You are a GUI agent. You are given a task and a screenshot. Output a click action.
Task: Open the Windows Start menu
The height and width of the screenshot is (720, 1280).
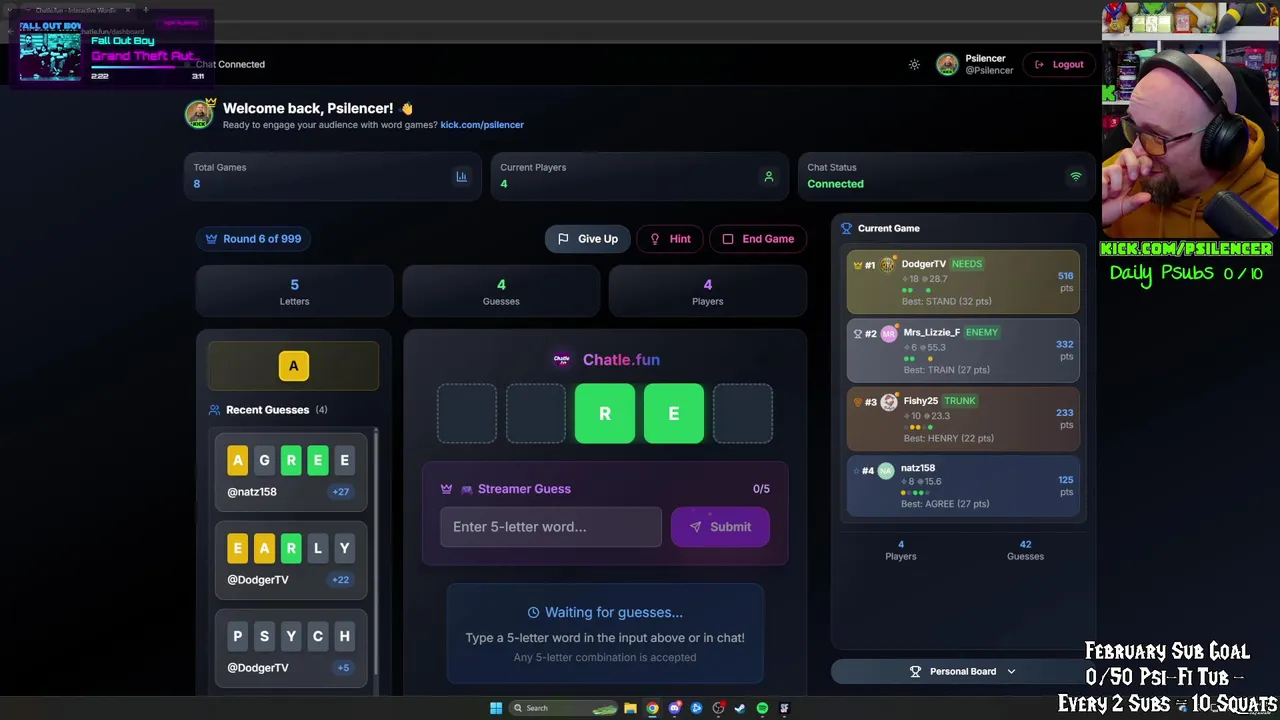point(496,708)
